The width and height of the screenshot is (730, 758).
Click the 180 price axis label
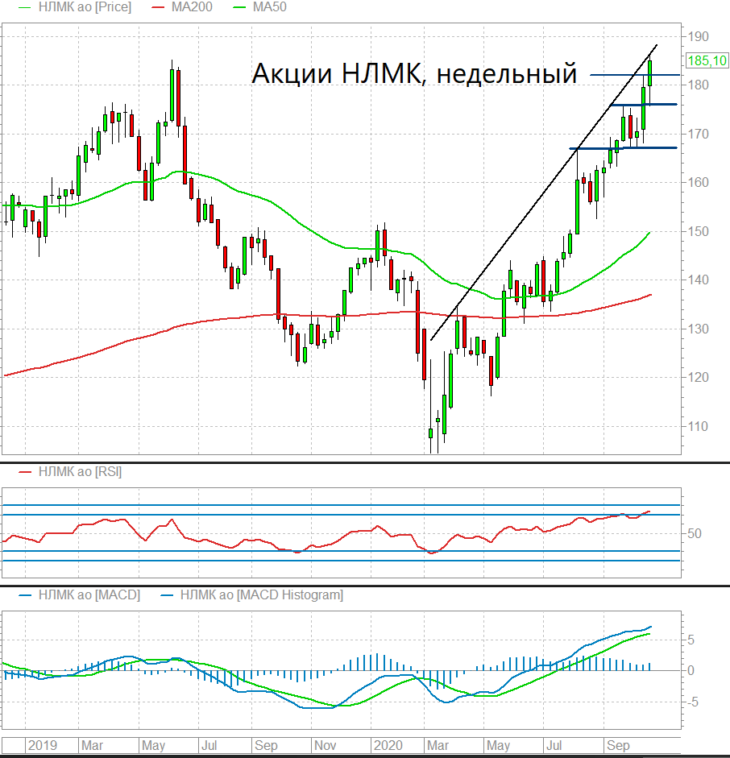pyautogui.click(x=698, y=85)
